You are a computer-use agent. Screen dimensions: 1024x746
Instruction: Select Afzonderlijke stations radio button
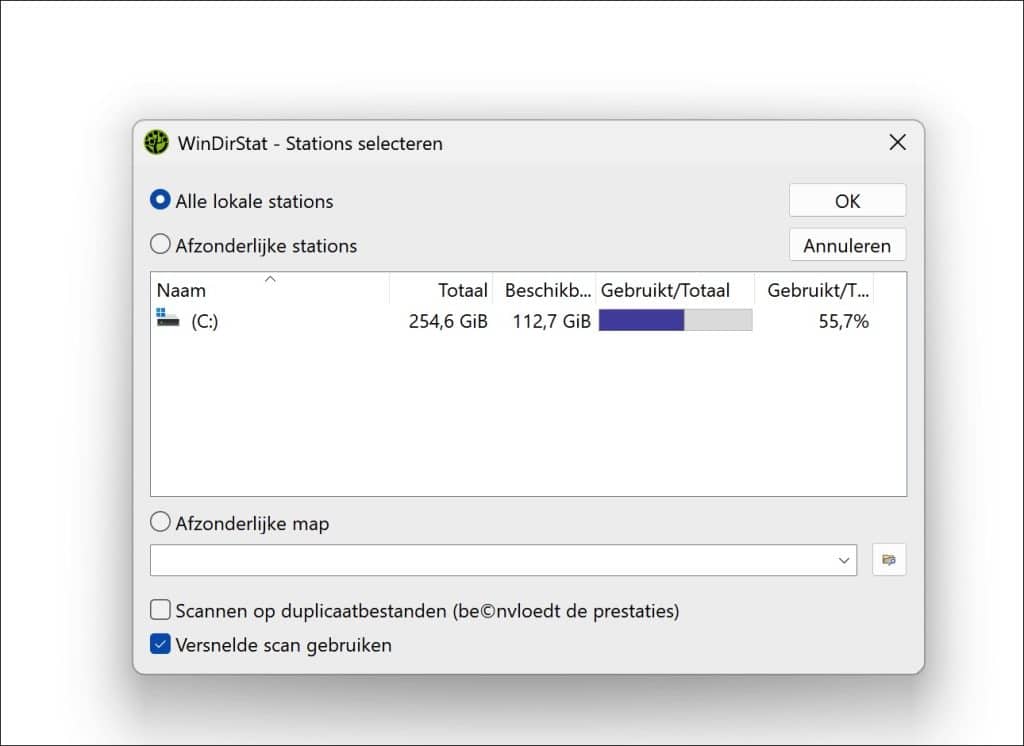coord(160,245)
